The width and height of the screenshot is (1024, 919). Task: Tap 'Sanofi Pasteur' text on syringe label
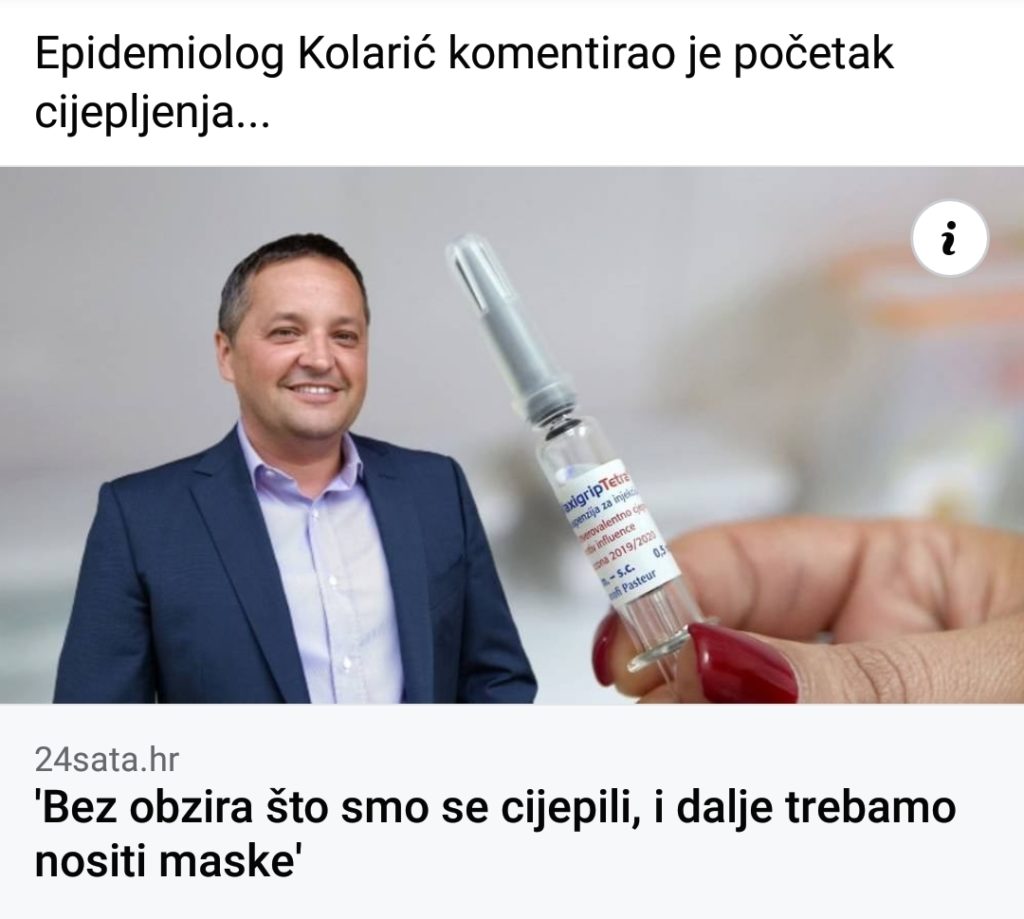tap(632, 587)
